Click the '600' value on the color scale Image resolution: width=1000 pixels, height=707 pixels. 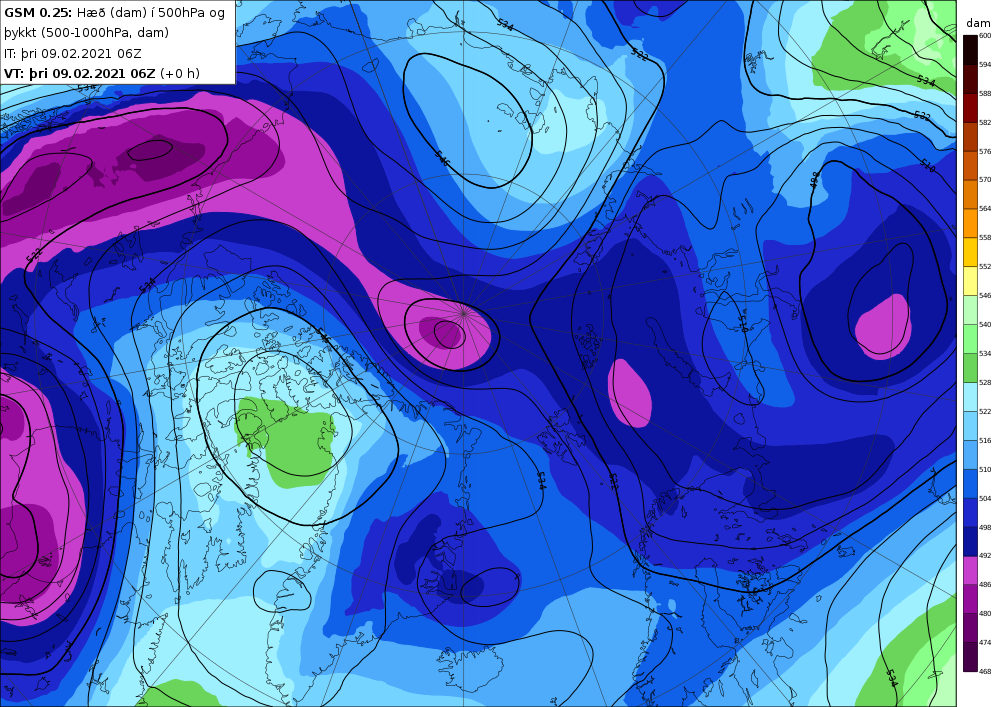(985, 36)
